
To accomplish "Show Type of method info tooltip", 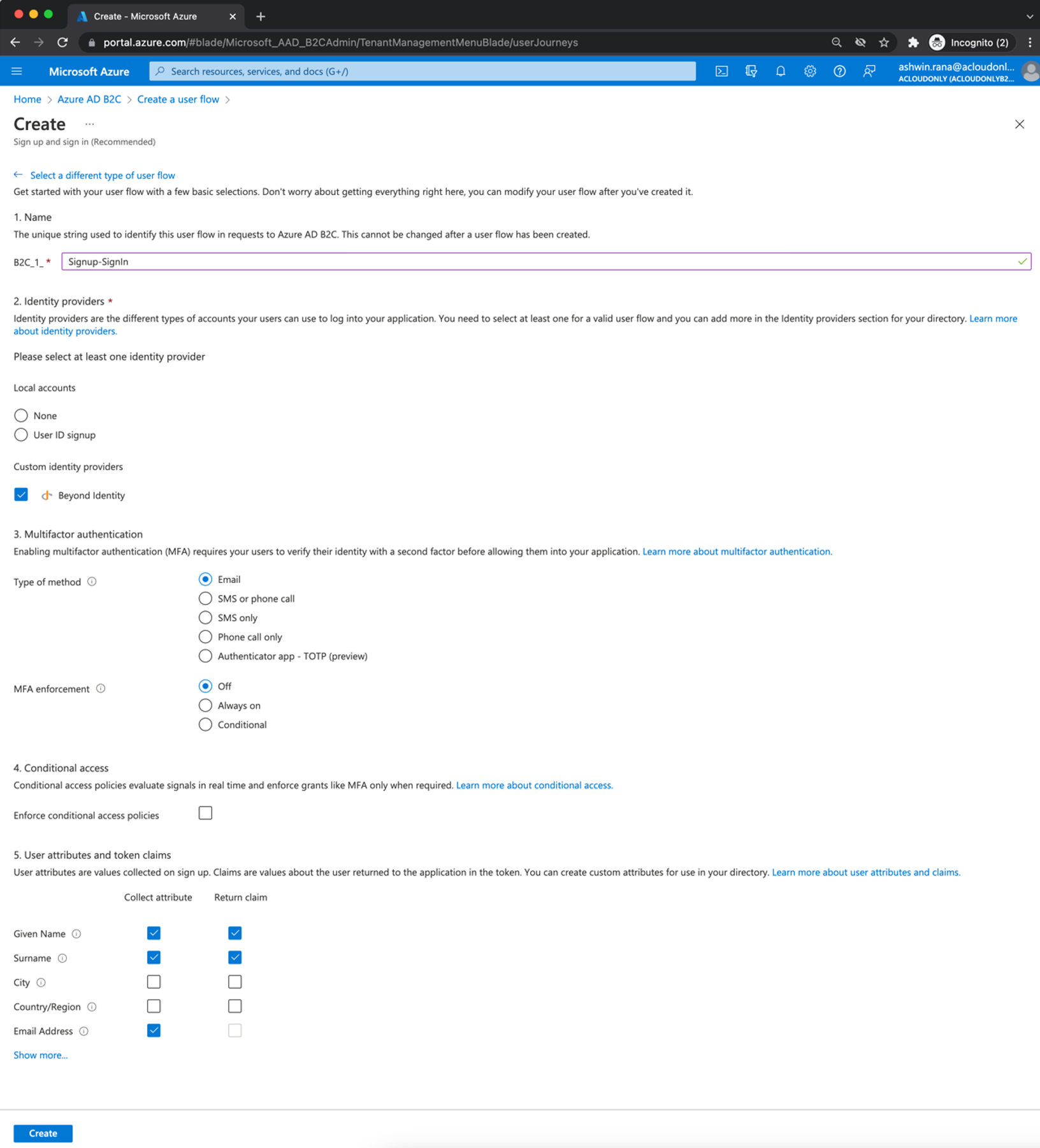I will [92, 581].
